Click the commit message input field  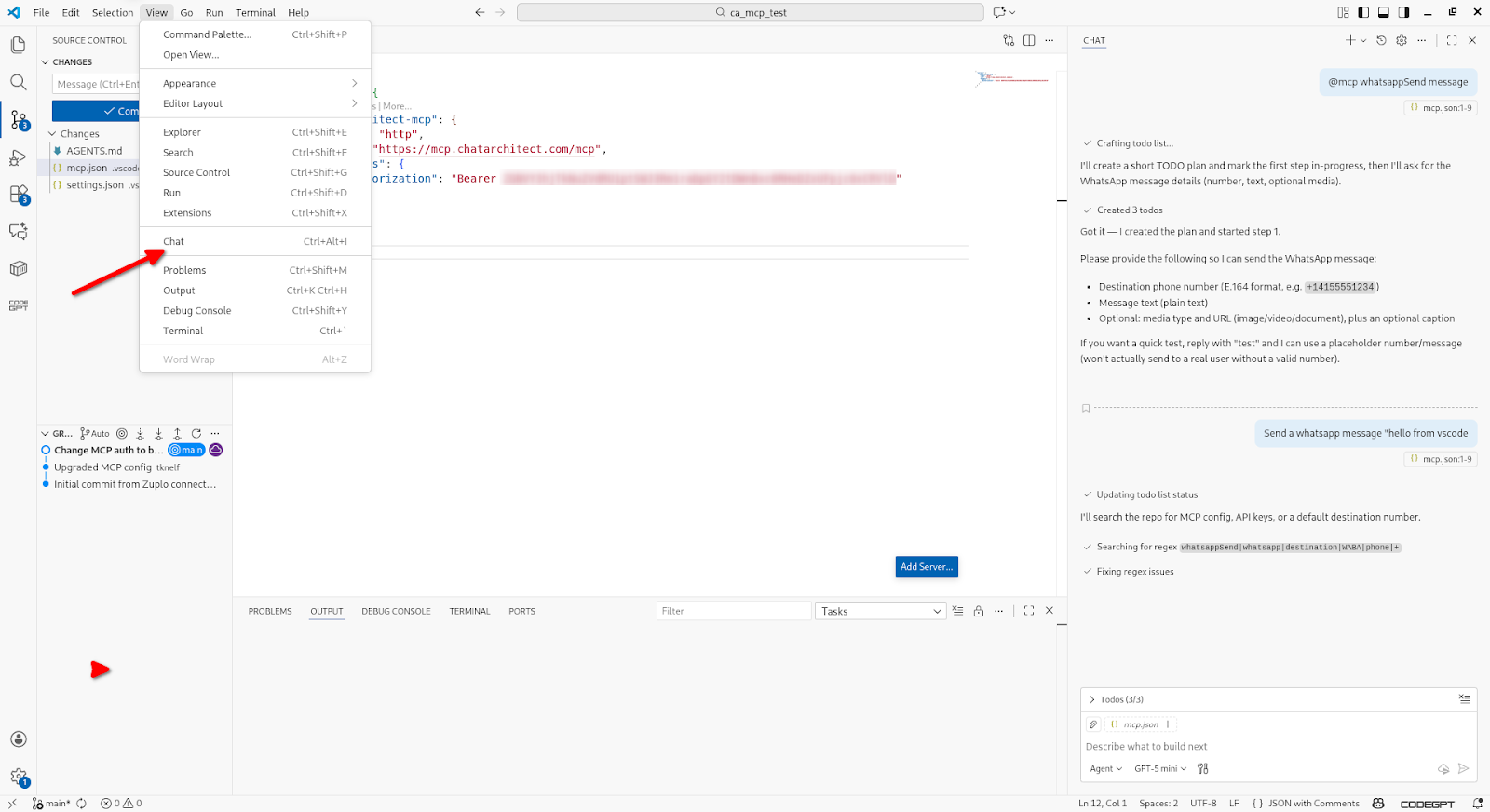96,84
